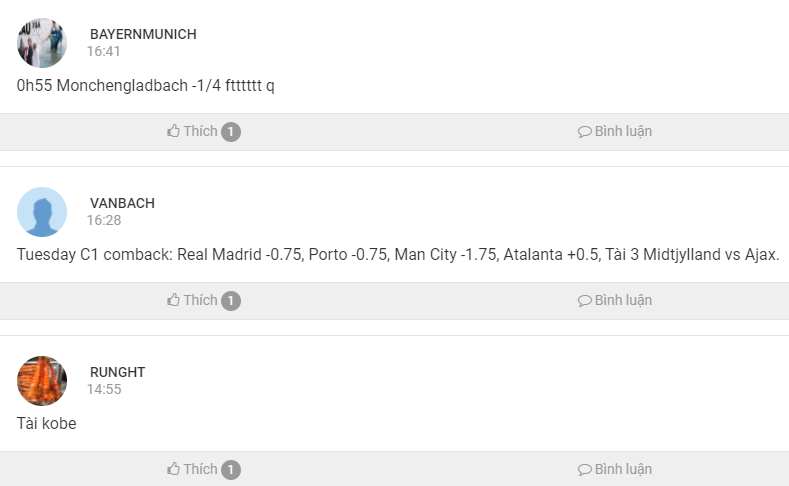Click the 14:55 timestamp
This screenshot has width=789, height=486.
[x=104, y=389]
